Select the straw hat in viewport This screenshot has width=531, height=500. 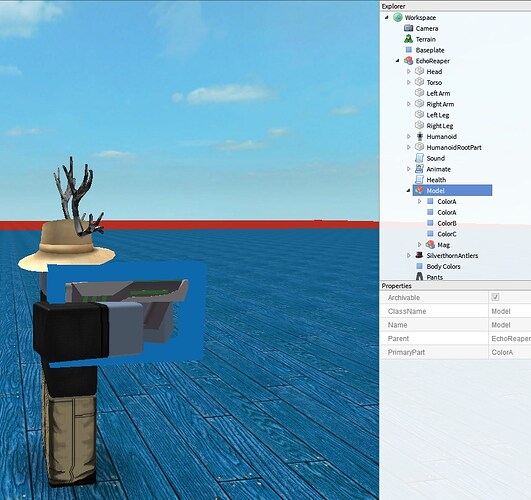66,247
